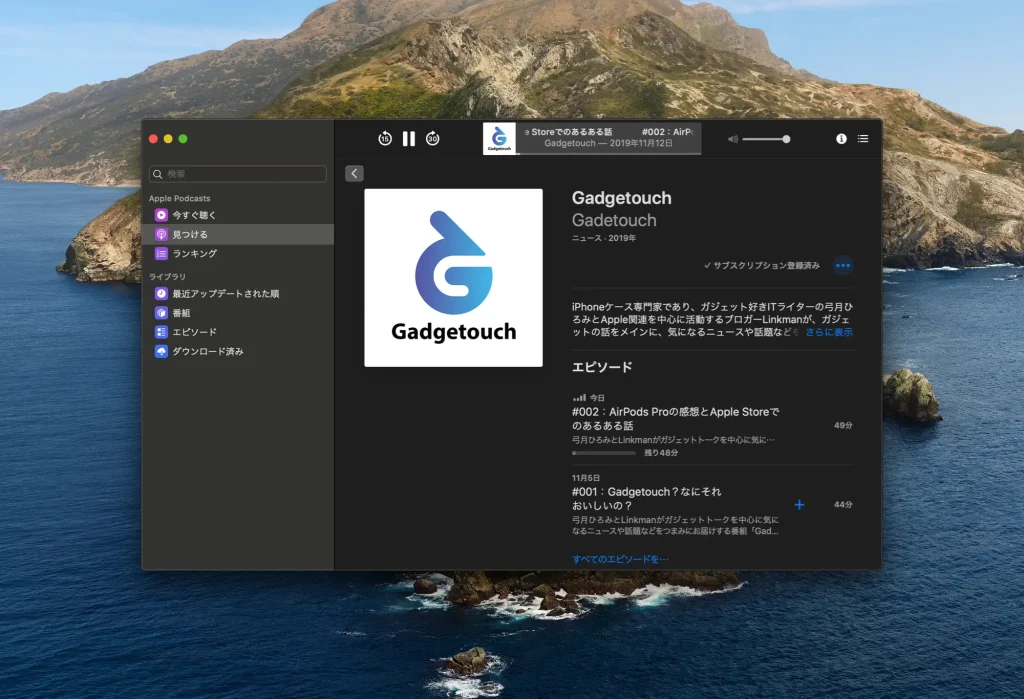Open 番組 in library

click(x=181, y=313)
